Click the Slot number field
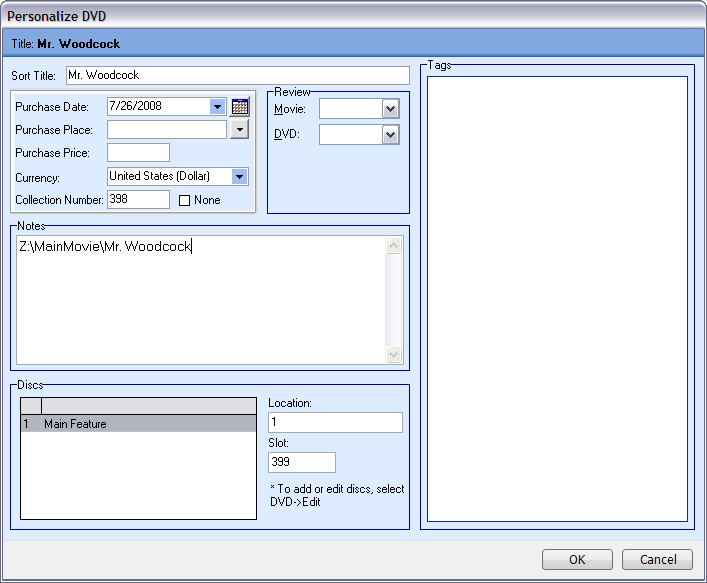 click(302, 462)
